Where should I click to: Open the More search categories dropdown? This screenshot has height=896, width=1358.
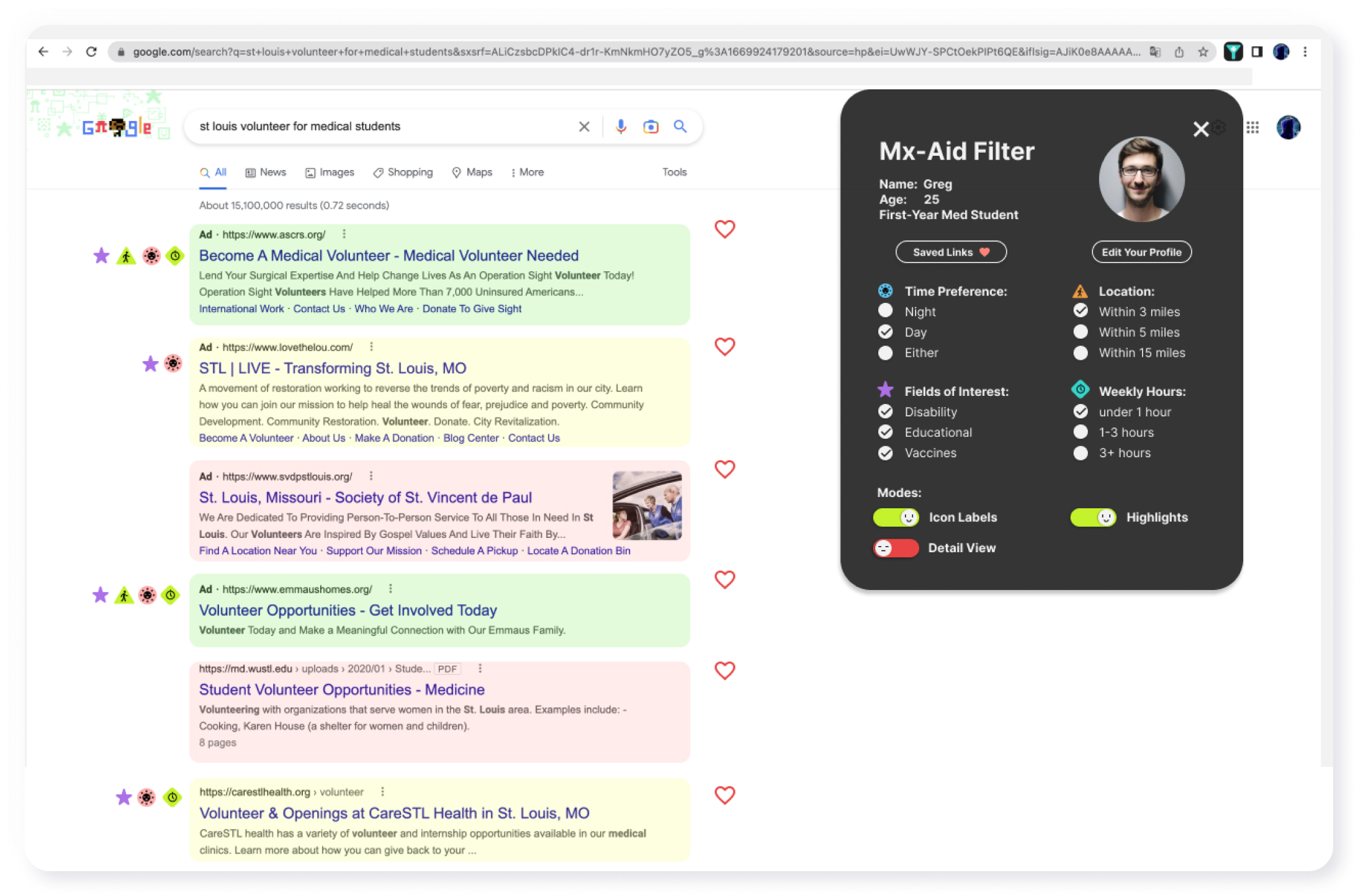[x=527, y=172]
